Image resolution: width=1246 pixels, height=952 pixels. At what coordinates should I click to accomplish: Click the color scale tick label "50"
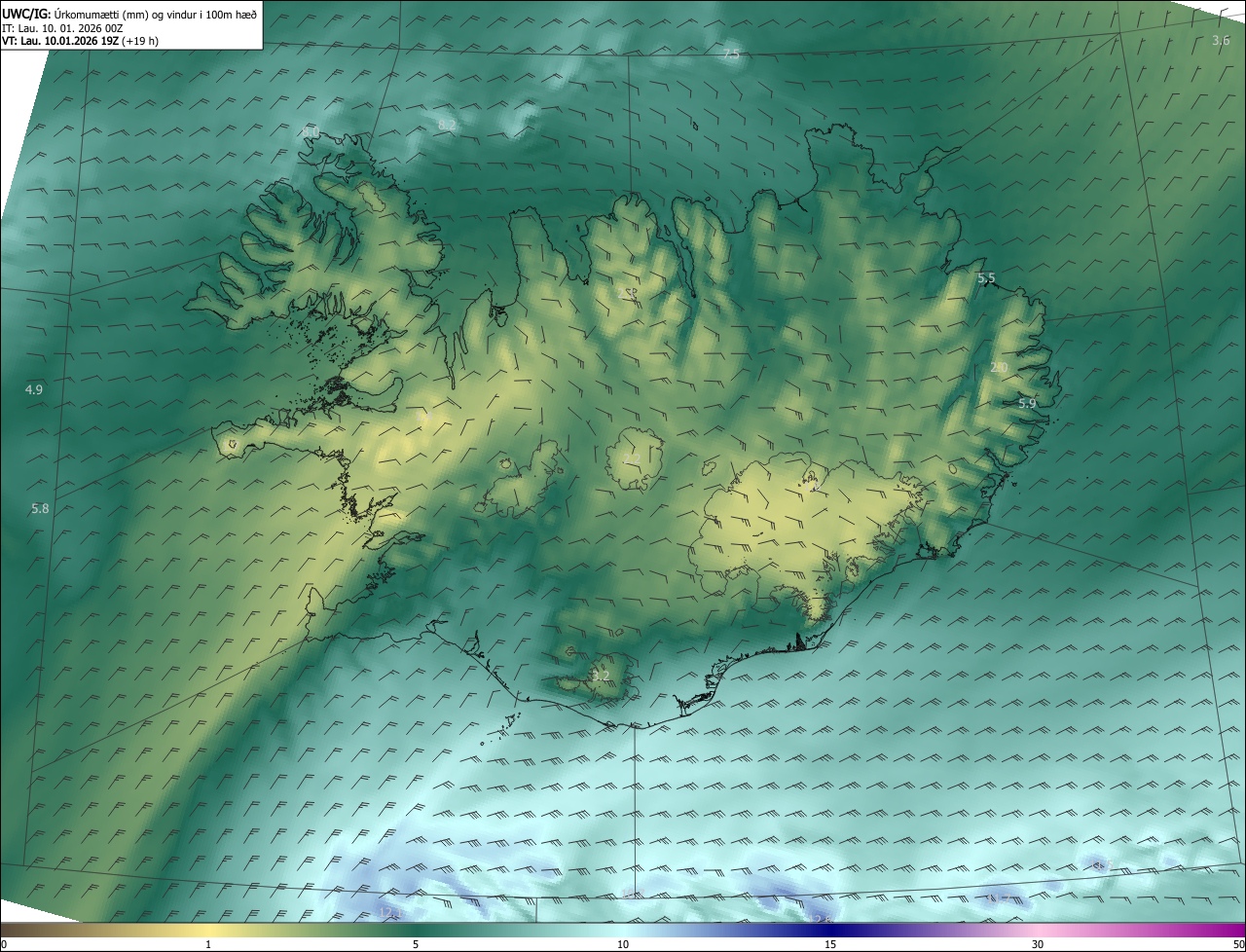tap(1238, 944)
